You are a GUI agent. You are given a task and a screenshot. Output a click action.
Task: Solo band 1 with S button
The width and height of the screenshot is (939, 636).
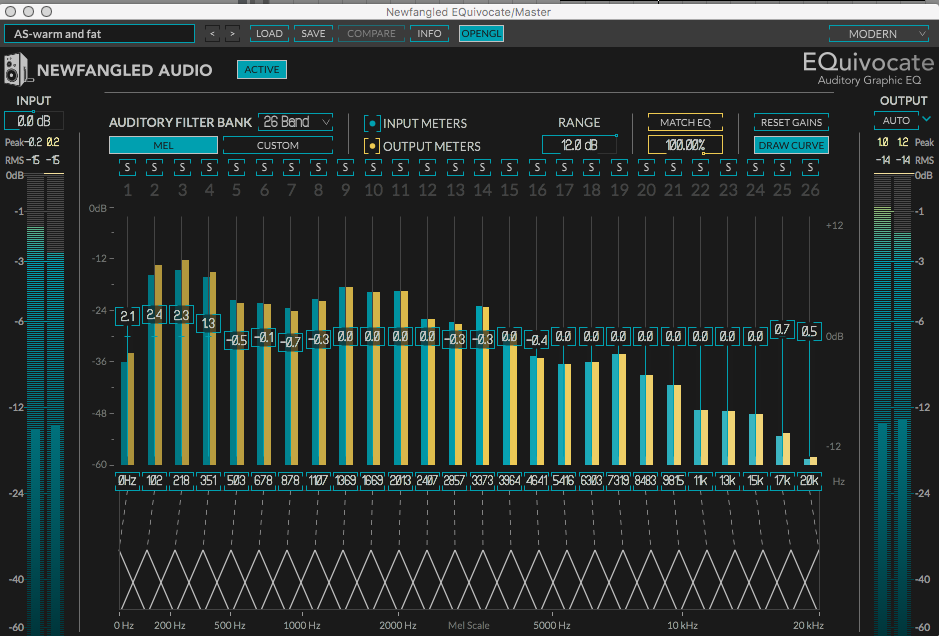[127, 168]
